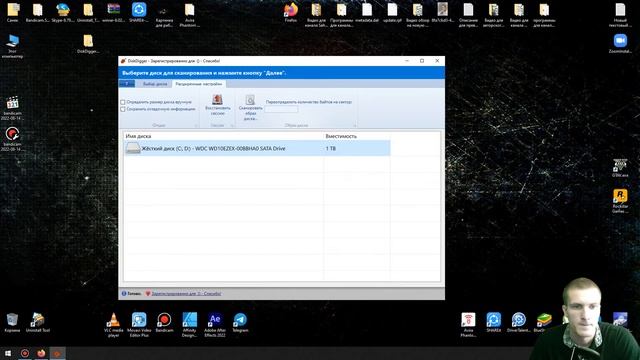Image resolution: width=640 pixels, height=360 pixels.
Task: Open the Bandicam desktop shortcut near Movavi
Action: [x=164, y=322]
